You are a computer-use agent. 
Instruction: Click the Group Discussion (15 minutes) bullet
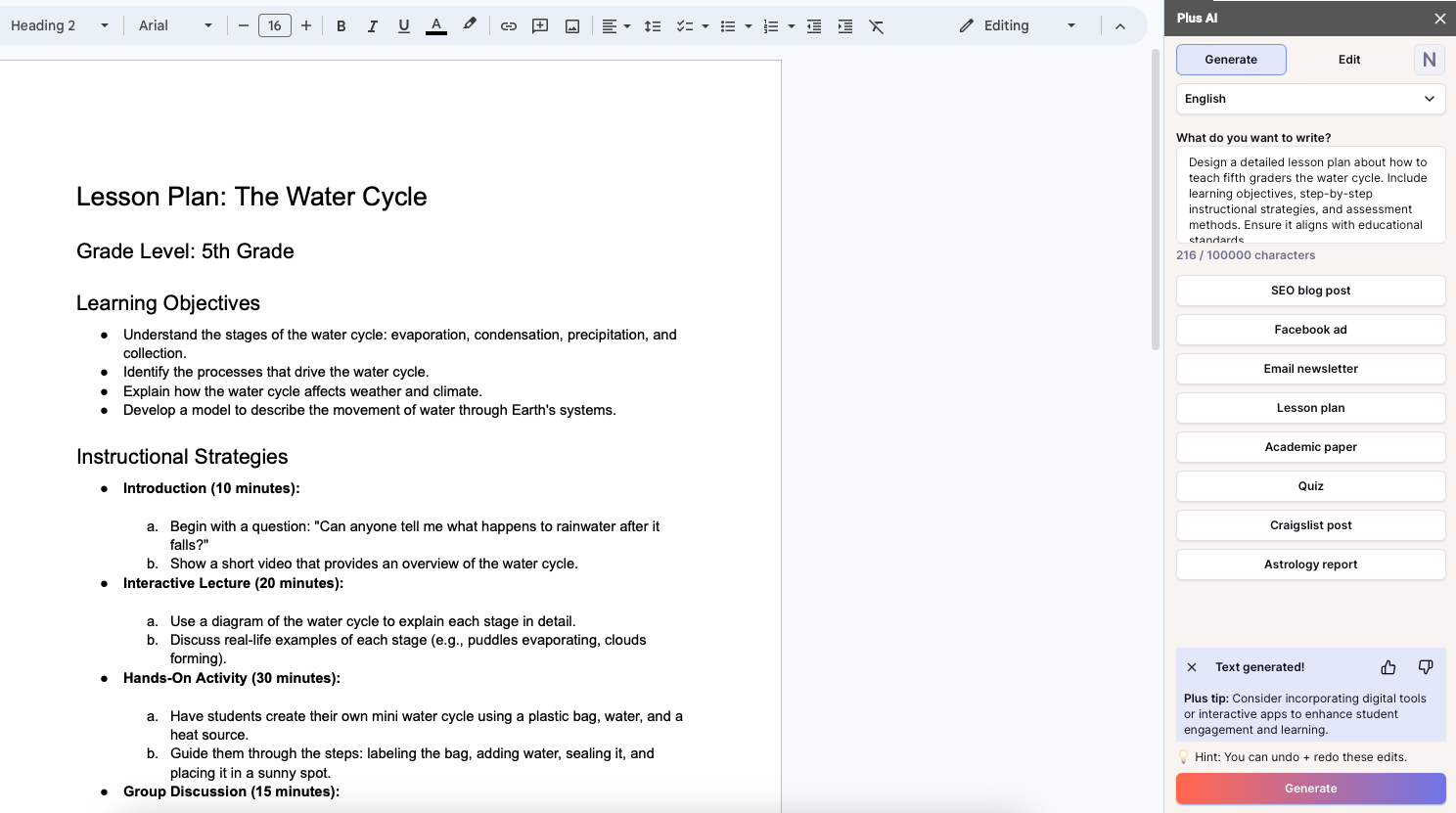(x=231, y=791)
